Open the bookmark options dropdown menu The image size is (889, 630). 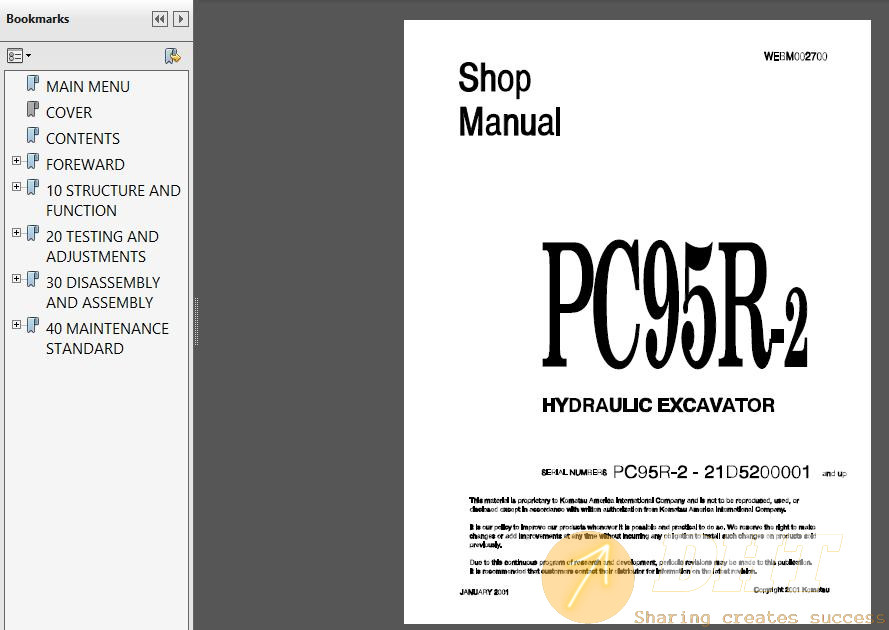point(19,56)
